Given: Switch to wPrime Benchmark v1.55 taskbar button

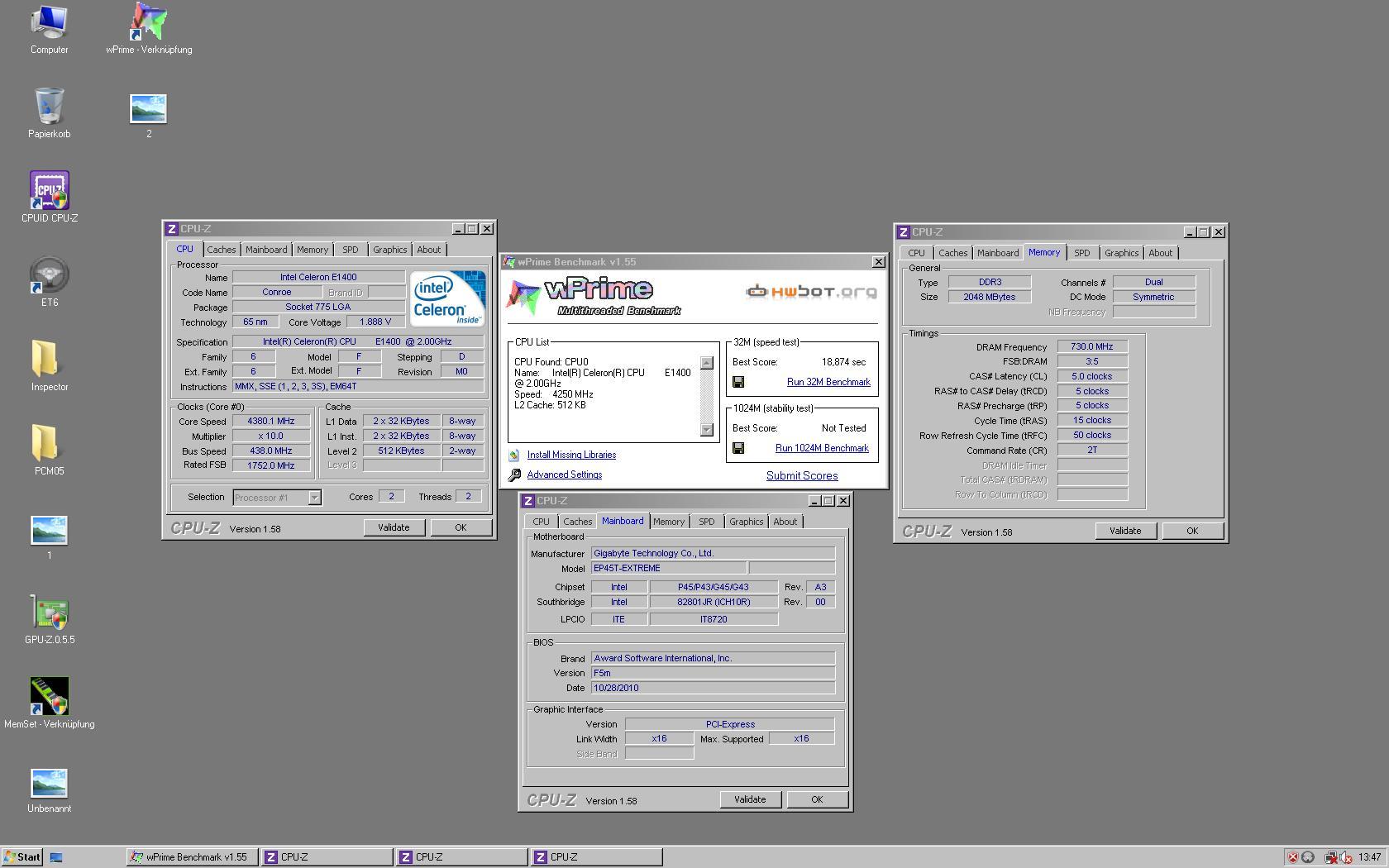Looking at the screenshot, I should pos(192,857).
